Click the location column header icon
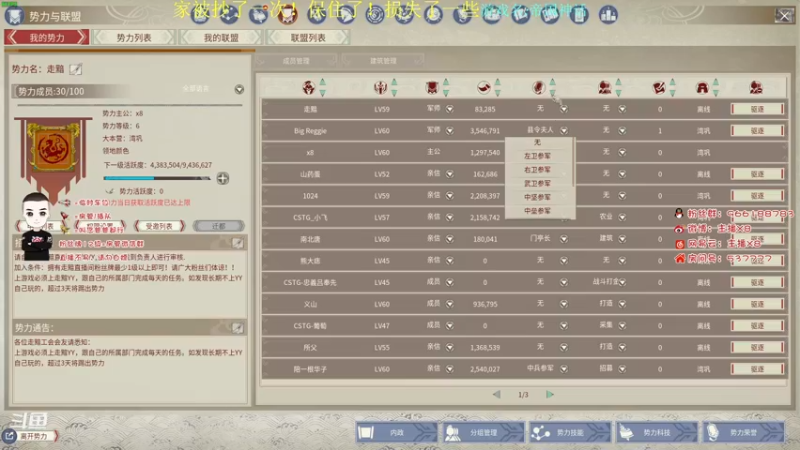 [x=703, y=88]
